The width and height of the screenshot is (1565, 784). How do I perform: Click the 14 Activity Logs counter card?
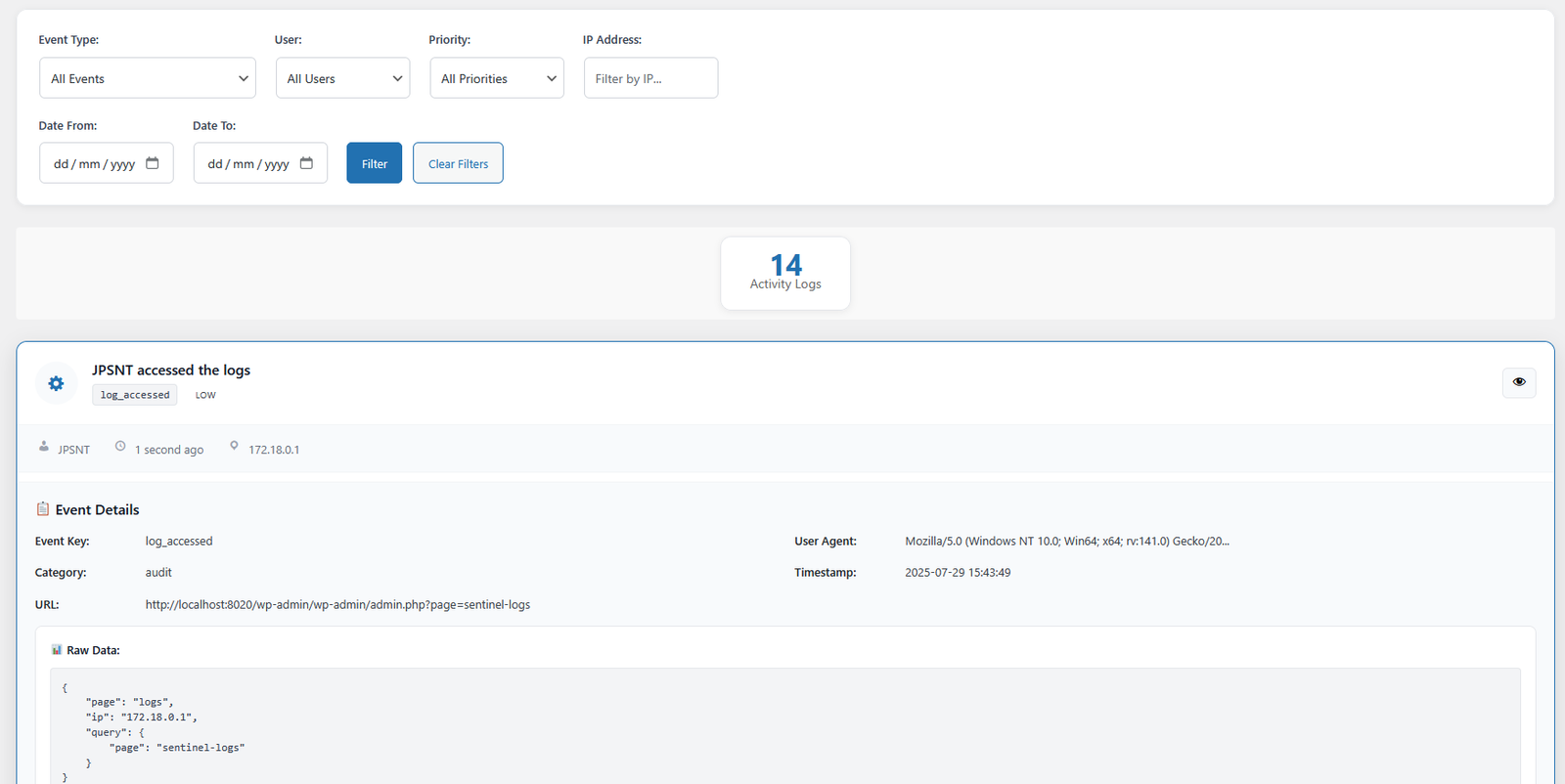(x=785, y=274)
